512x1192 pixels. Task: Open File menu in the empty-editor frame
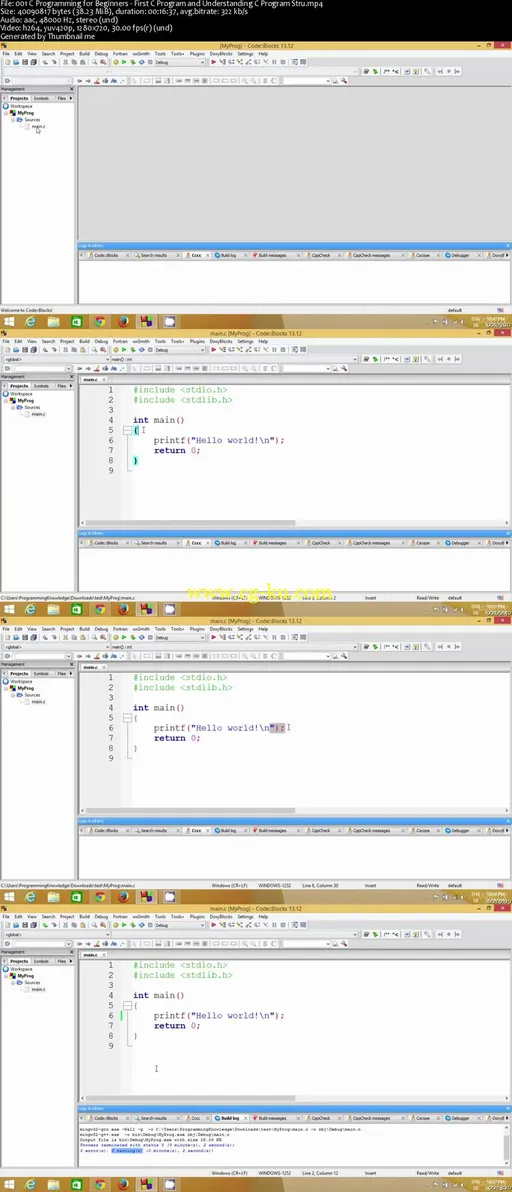(x=5, y=54)
